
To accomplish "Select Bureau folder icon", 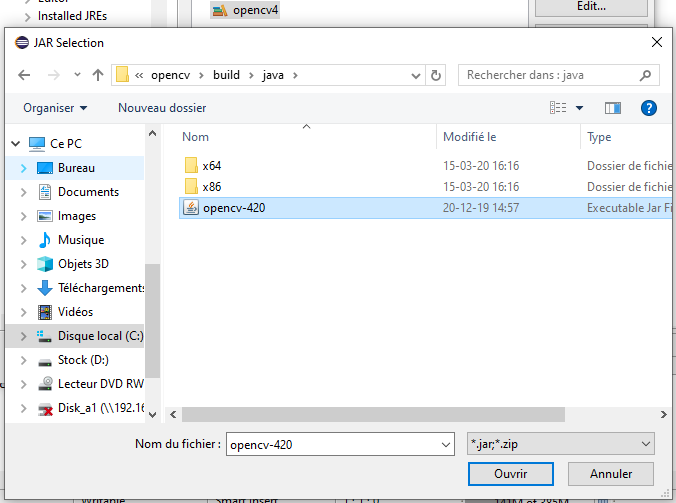I will [x=45, y=168].
